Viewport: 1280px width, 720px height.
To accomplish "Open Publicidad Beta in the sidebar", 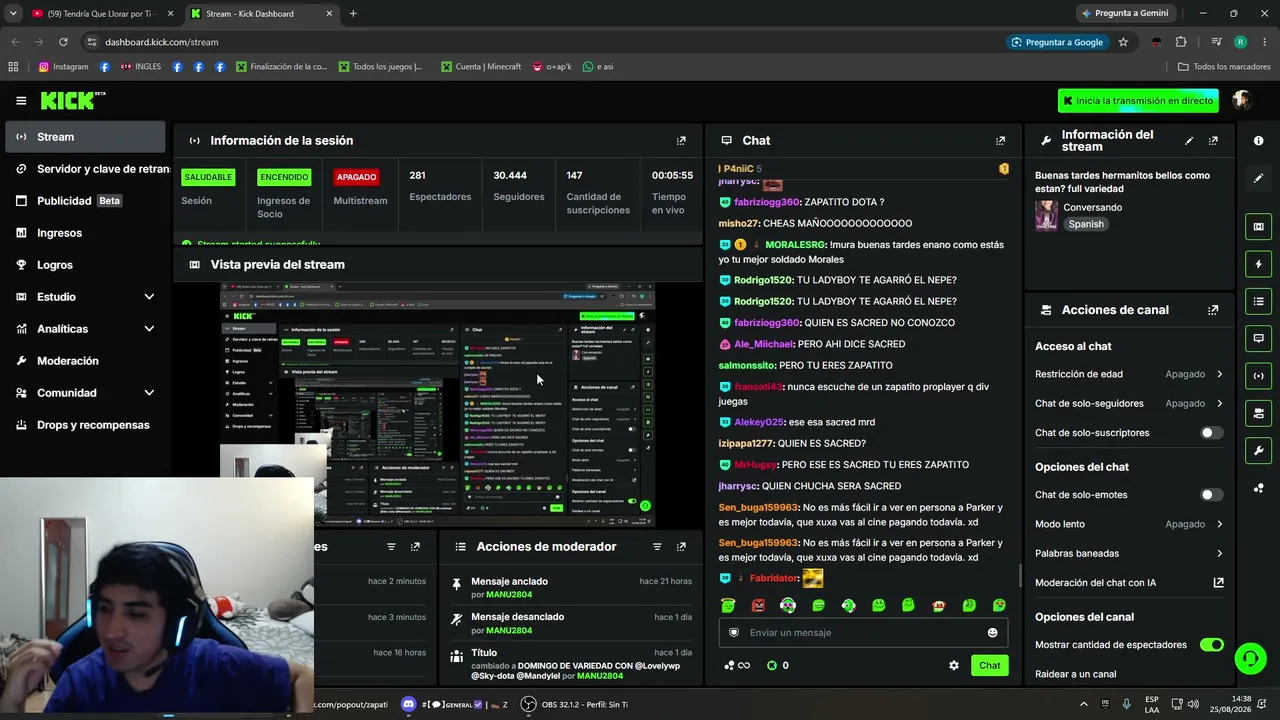I will point(85,201).
